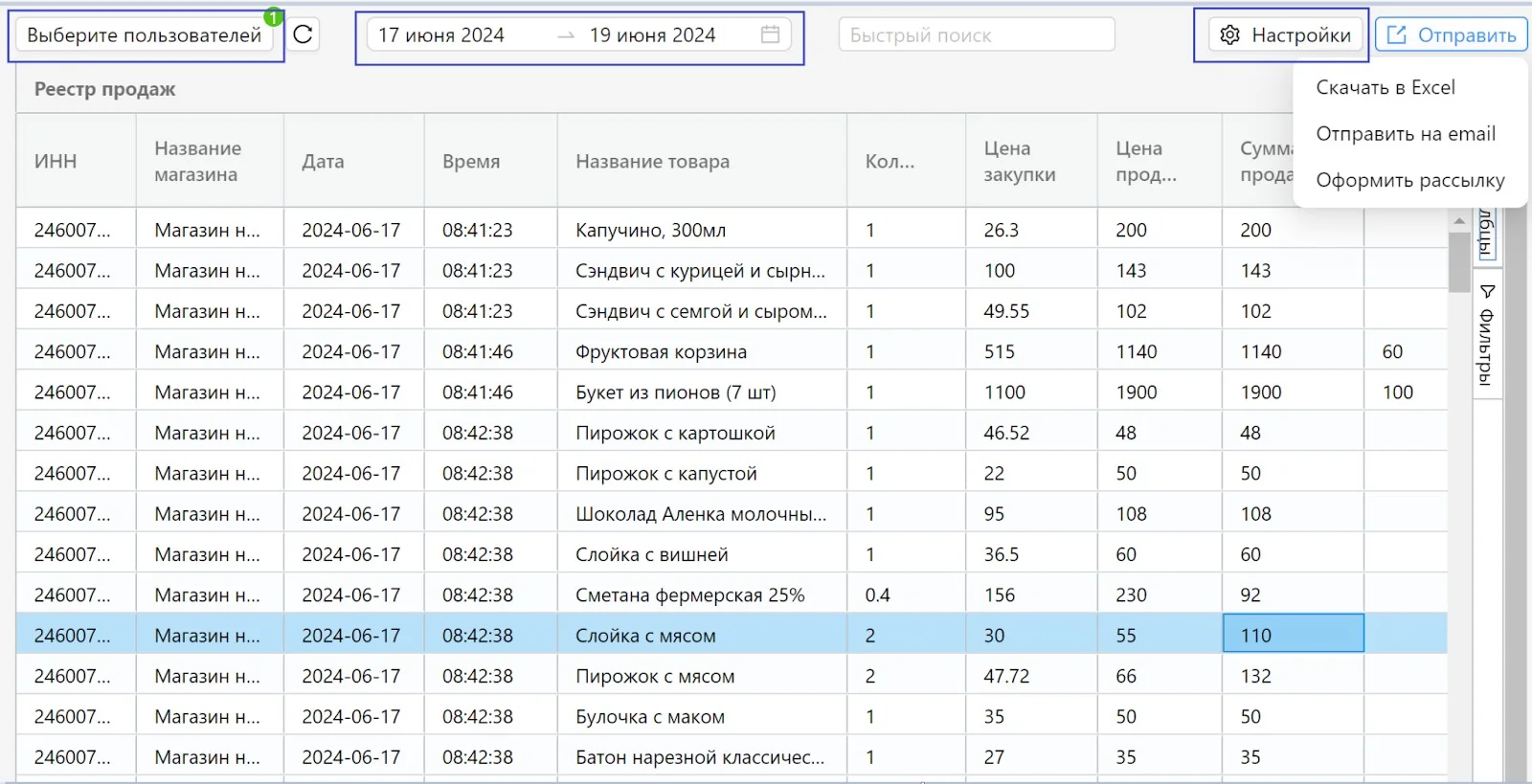The height and width of the screenshot is (784, 1532).
Task: Click the refresh circular arrow icon
Action: pyautogui.click(x=303, y=34)
